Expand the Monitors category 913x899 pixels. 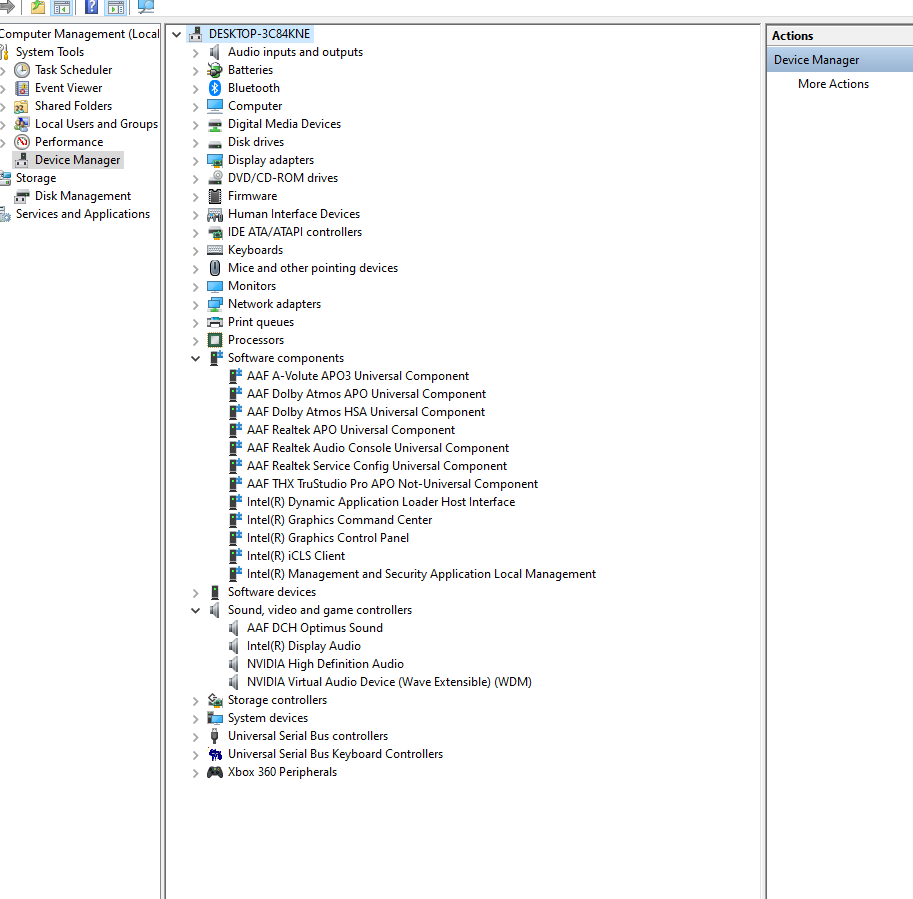coord(195,286)
